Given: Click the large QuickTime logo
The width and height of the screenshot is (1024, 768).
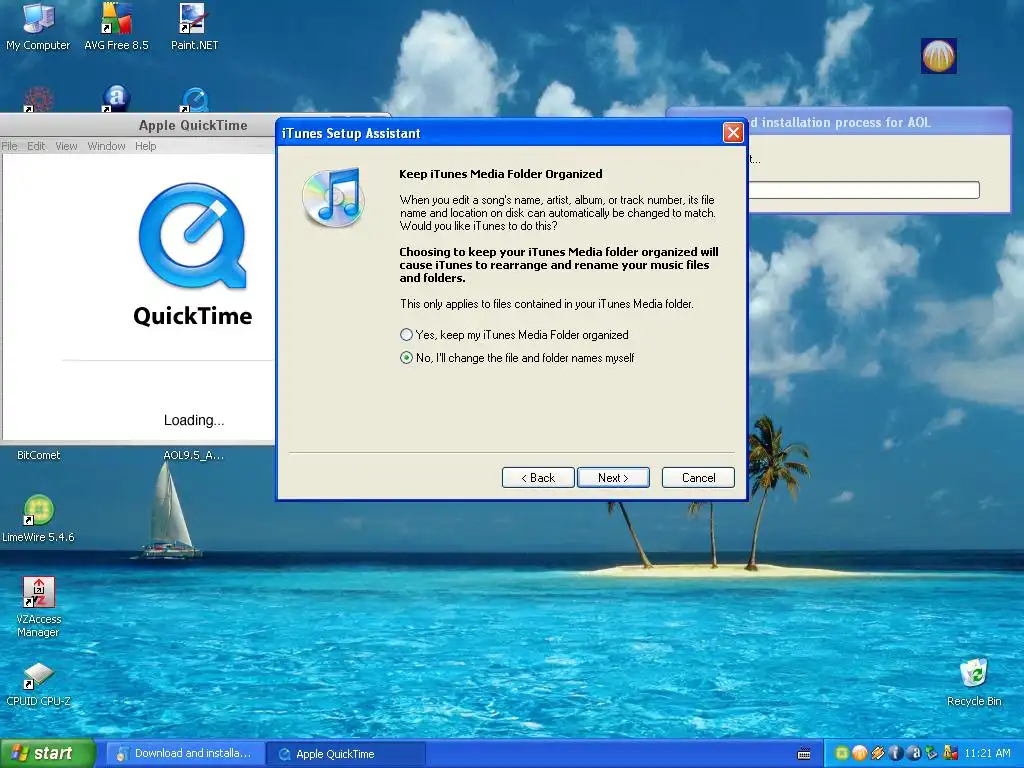Looking at the screenshot, I should (x=193, y=236).
